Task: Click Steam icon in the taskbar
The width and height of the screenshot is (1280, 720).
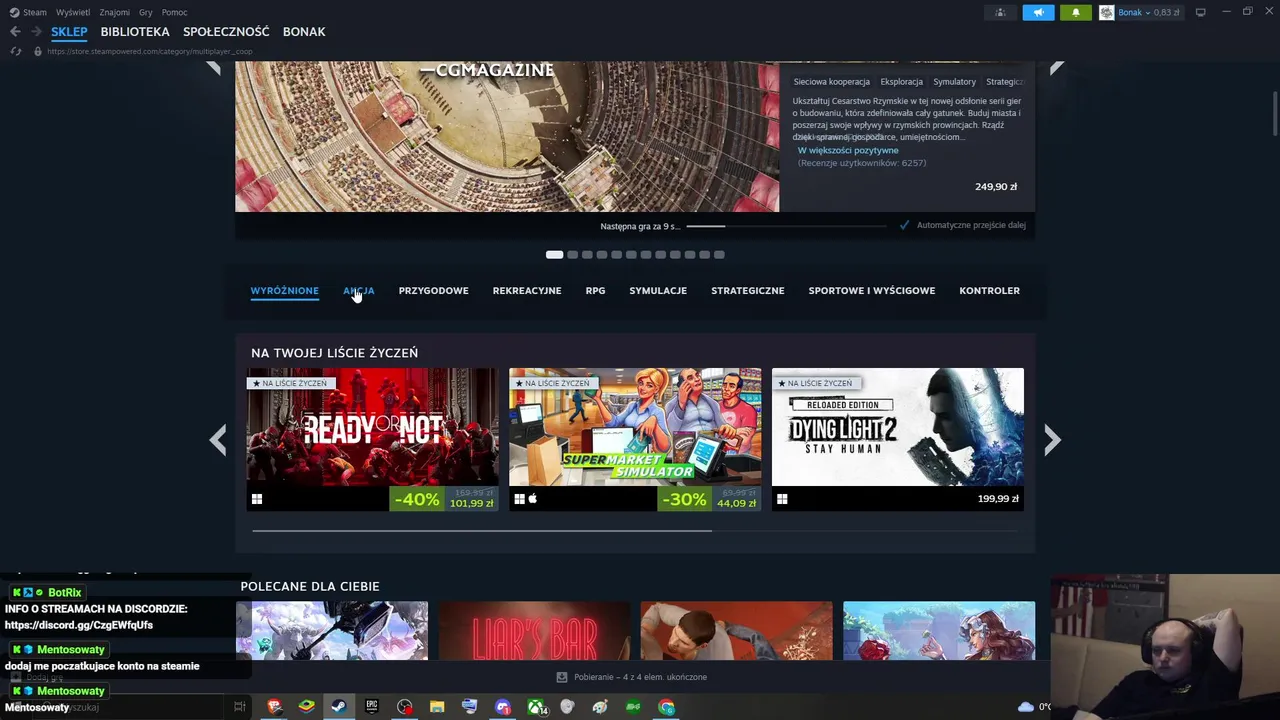Action: coord(338,707)
